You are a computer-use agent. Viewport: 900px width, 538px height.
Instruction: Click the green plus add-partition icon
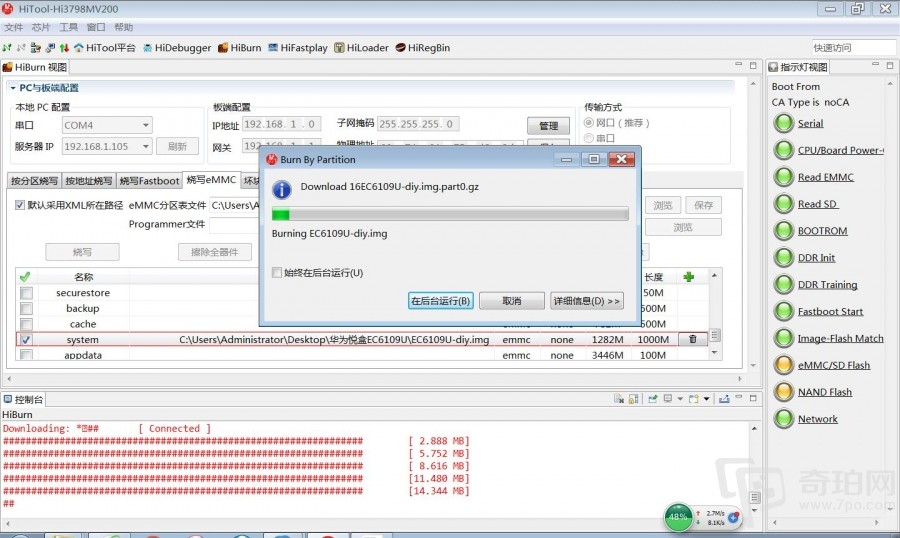tap(689, 277)
